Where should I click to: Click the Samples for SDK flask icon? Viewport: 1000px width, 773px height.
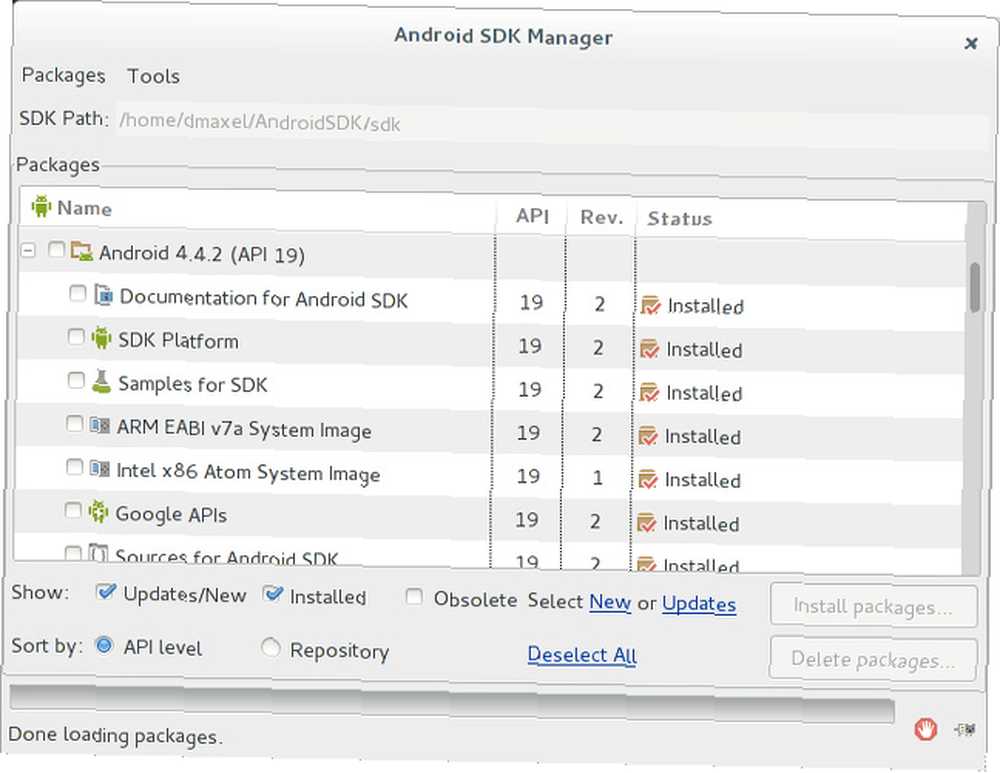click(x=101, y=381)
